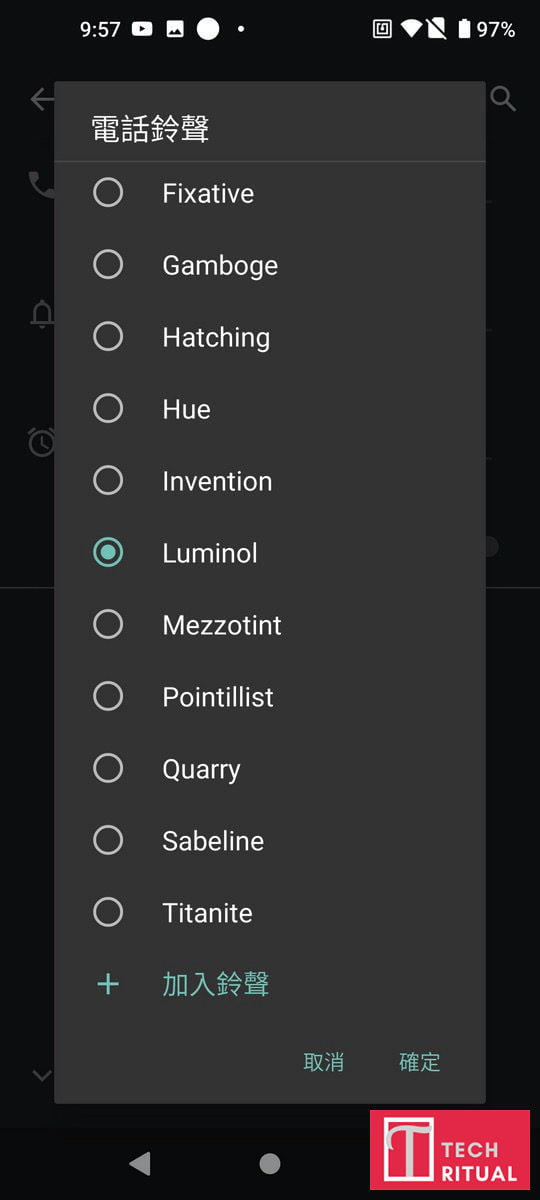The image size is (540, 1200).
Task: Choose Sabeline from the ringtone list
Action: (x=270, y=841)
